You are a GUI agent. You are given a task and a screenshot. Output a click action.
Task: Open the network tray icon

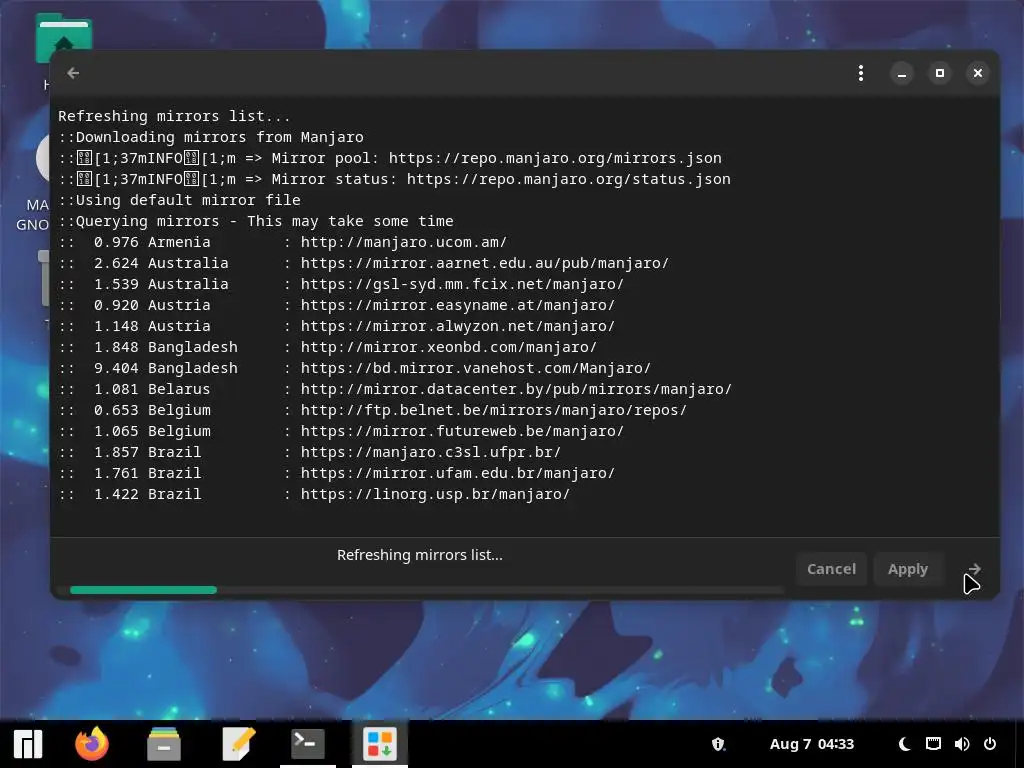933,744
